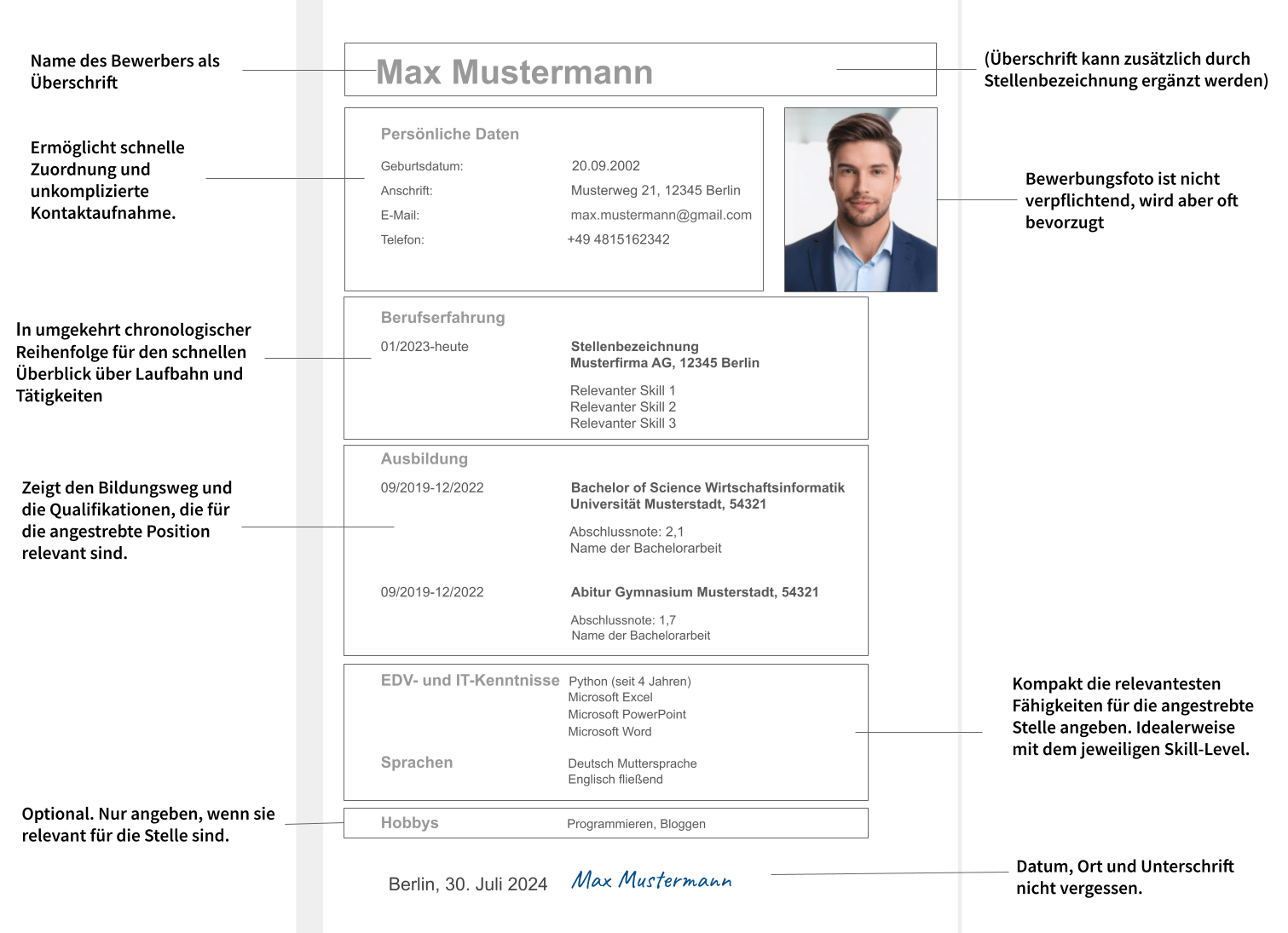This screenshot has width=1288, height=933.
Task: Select the Berufserfahrung section heading
Action: point(442,318)
